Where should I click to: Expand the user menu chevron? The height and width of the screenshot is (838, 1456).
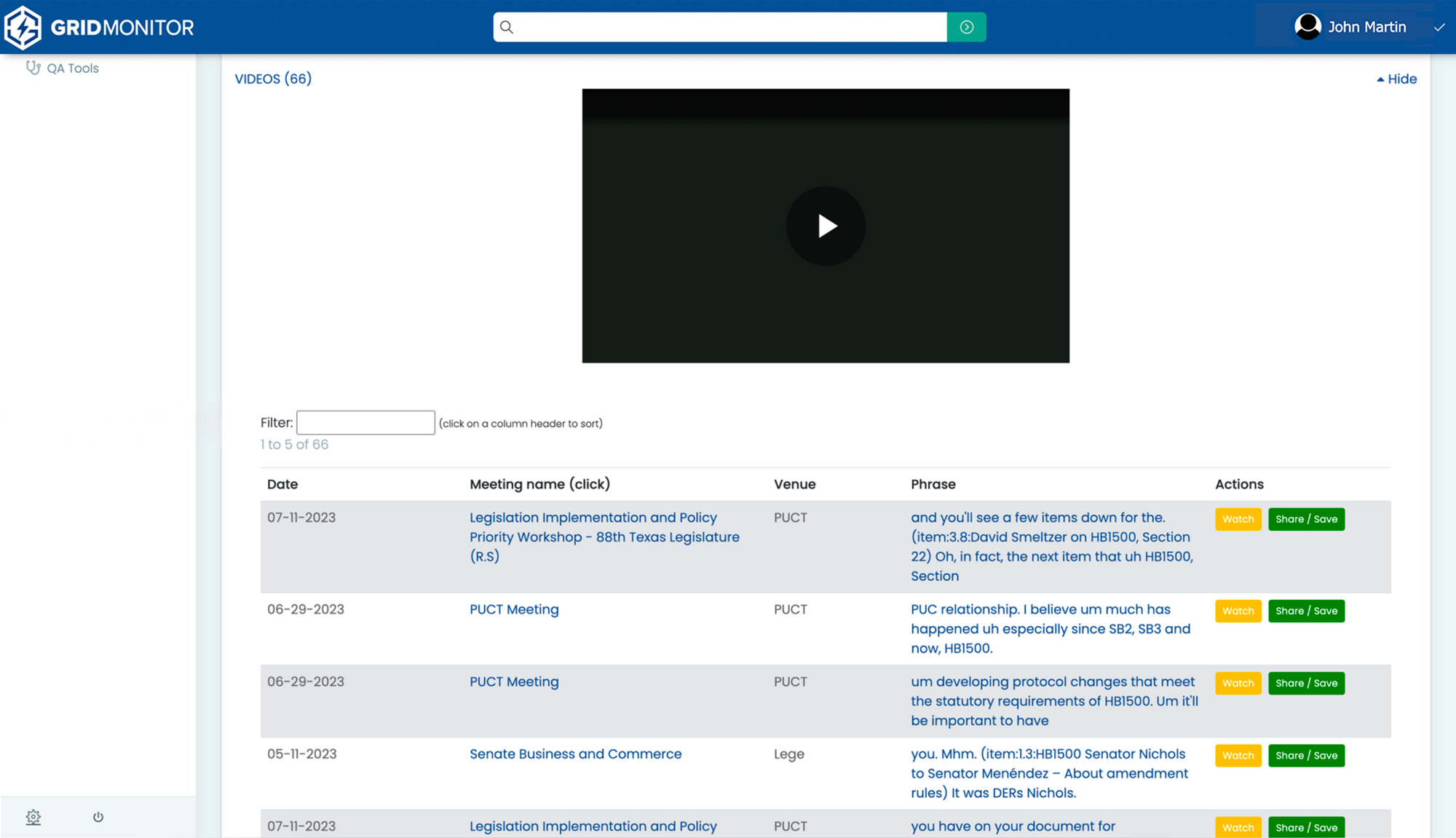(1439, 28)
